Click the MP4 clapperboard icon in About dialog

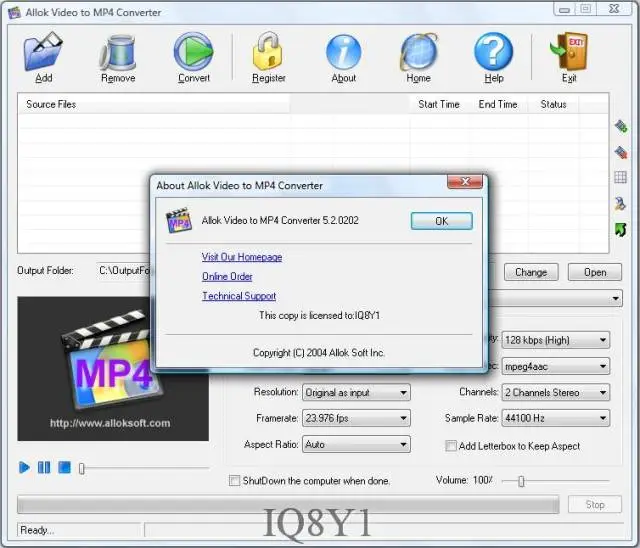(179, 220)
